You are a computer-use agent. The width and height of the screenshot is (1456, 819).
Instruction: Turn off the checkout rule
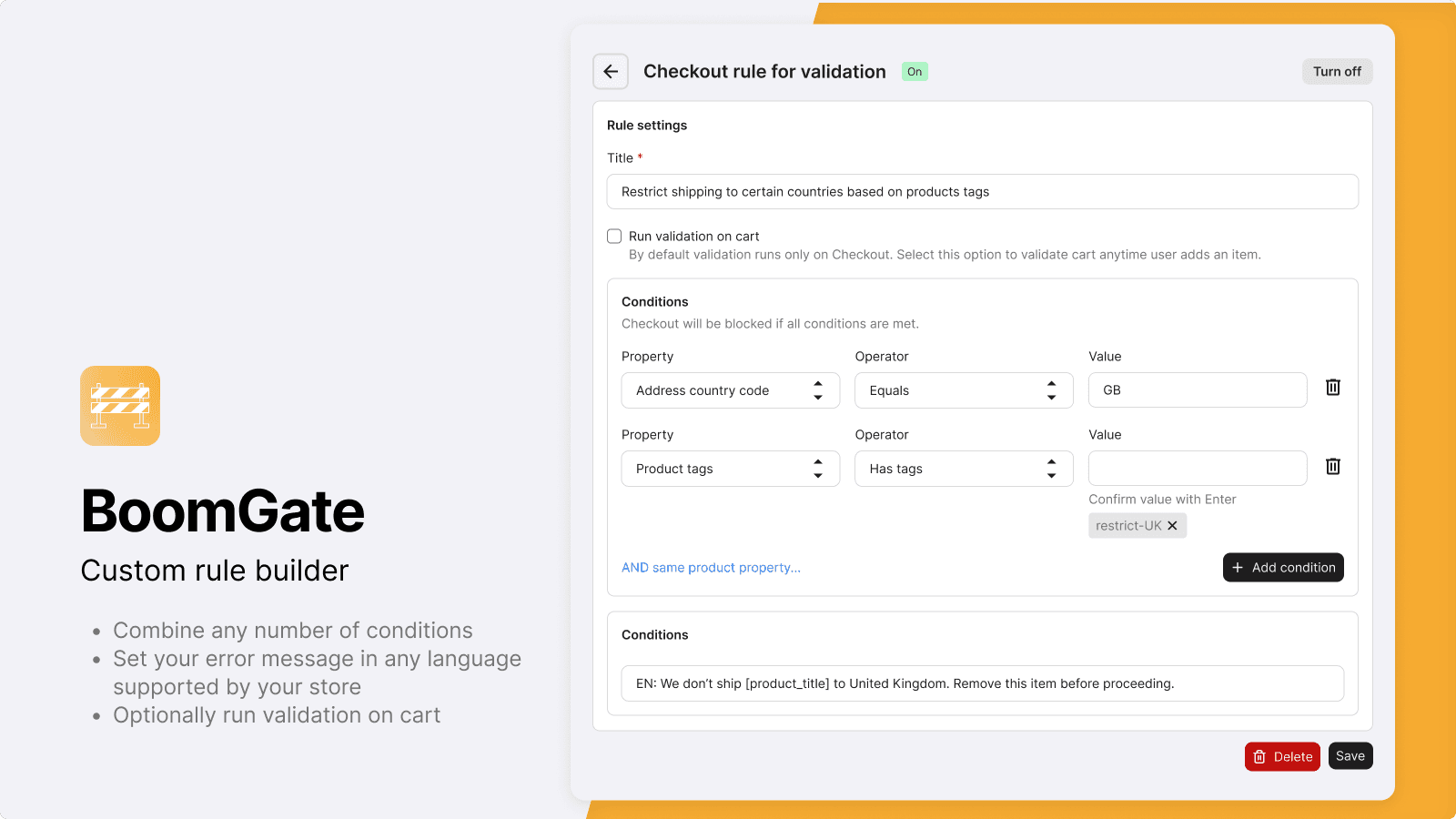point(1336,72)
